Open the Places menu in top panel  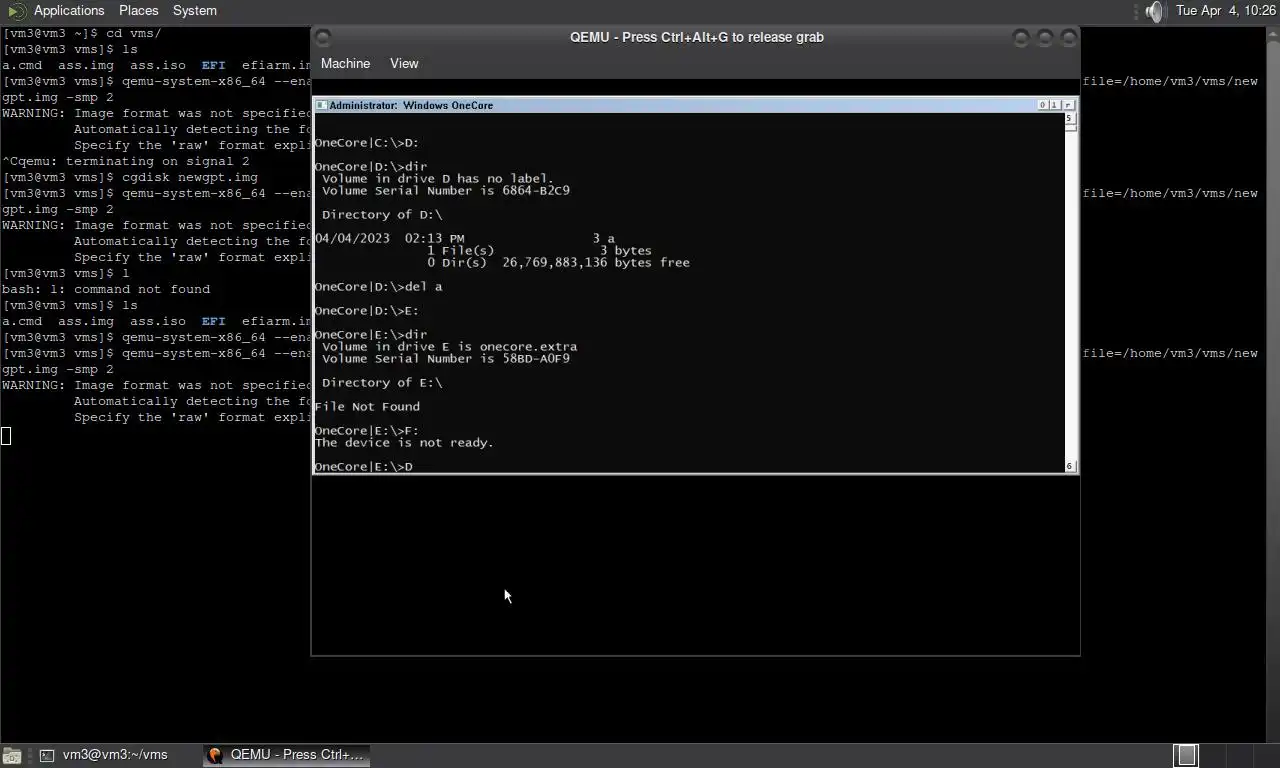[x=138, y=10]
